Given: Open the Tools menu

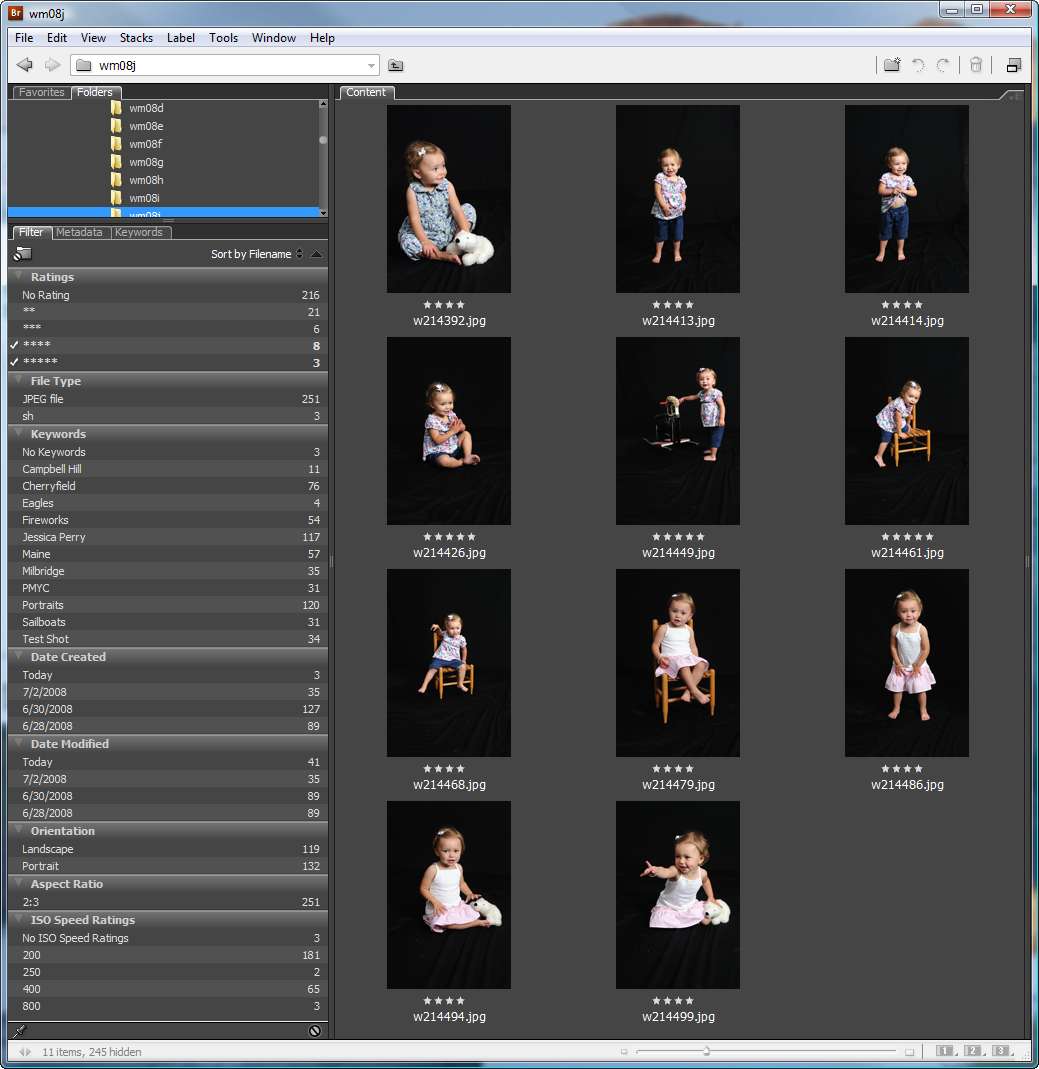Looking at the screenshot, I should 224,37.
